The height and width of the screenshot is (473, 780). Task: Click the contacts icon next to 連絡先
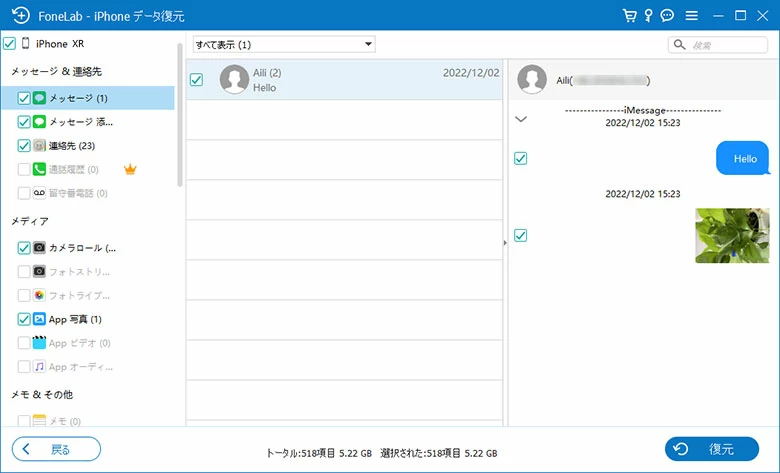click(x=39, y=145)
